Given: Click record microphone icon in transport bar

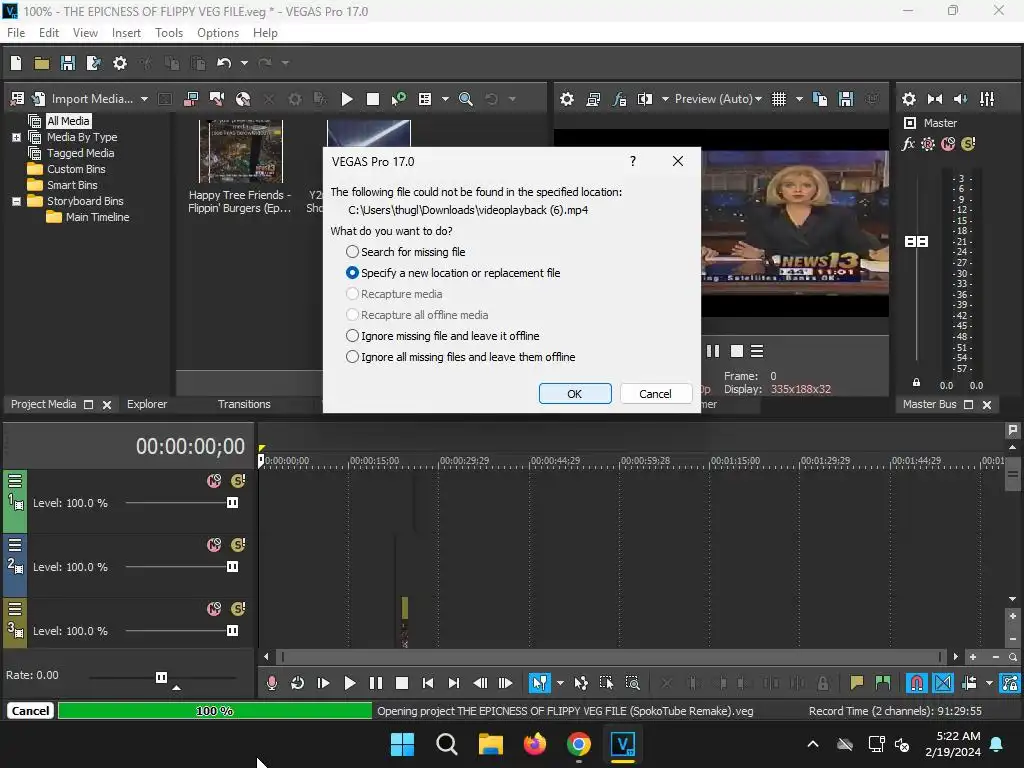Looking at the screenshot, I should [272, 683].
